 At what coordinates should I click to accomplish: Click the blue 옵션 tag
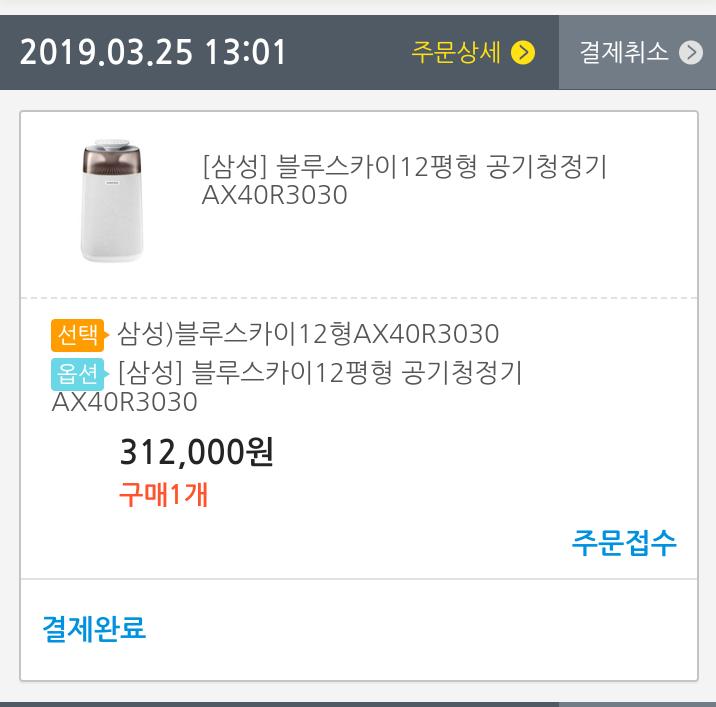(x=77, y=374)
